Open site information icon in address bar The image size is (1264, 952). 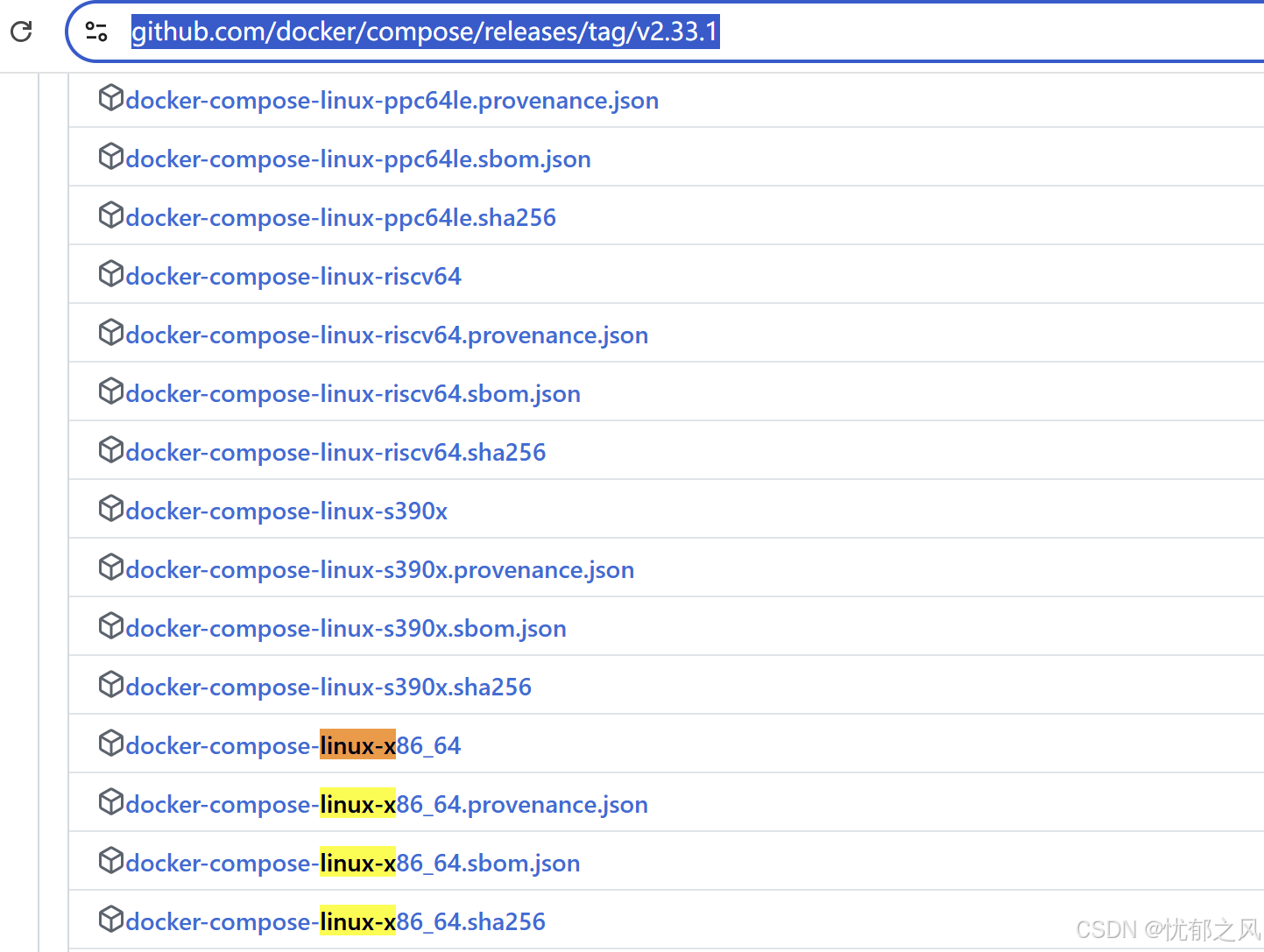[96, 32]
